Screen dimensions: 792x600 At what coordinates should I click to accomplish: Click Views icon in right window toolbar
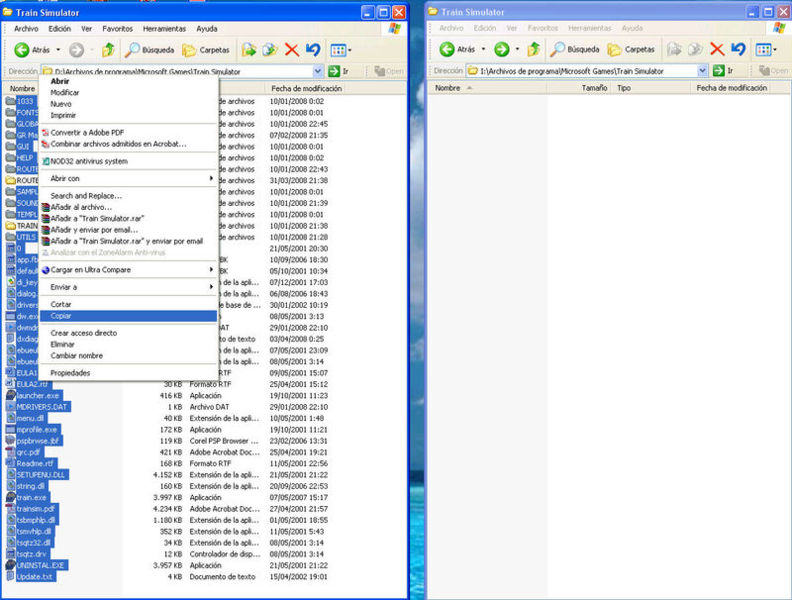pos(765,49)
